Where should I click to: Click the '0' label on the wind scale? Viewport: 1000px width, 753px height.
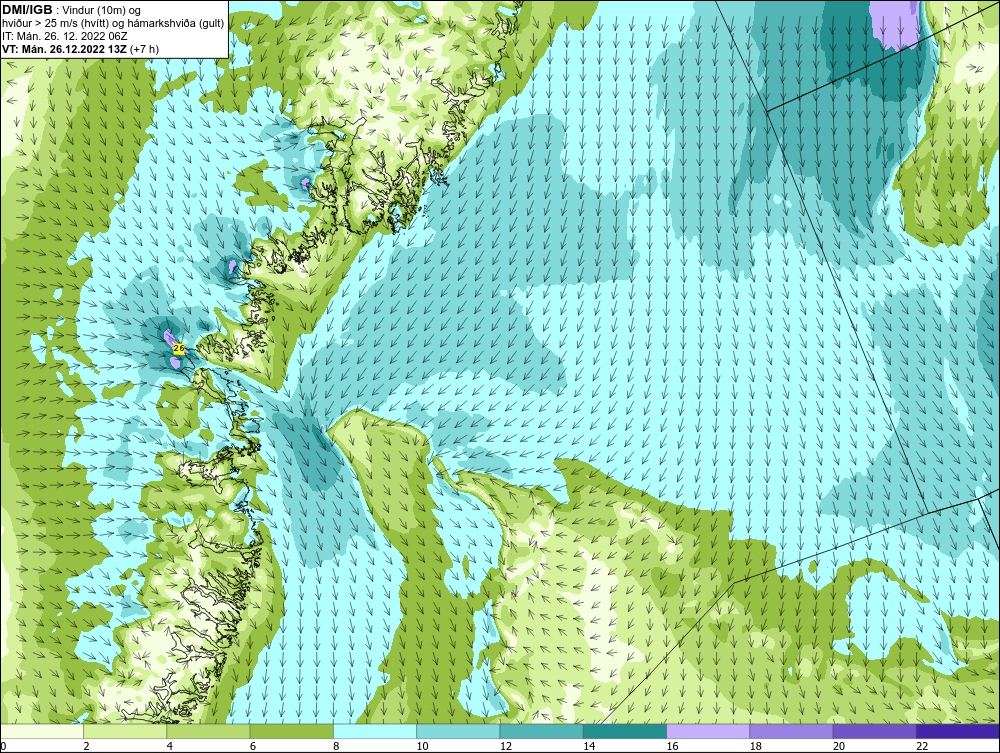pos(3,746)
